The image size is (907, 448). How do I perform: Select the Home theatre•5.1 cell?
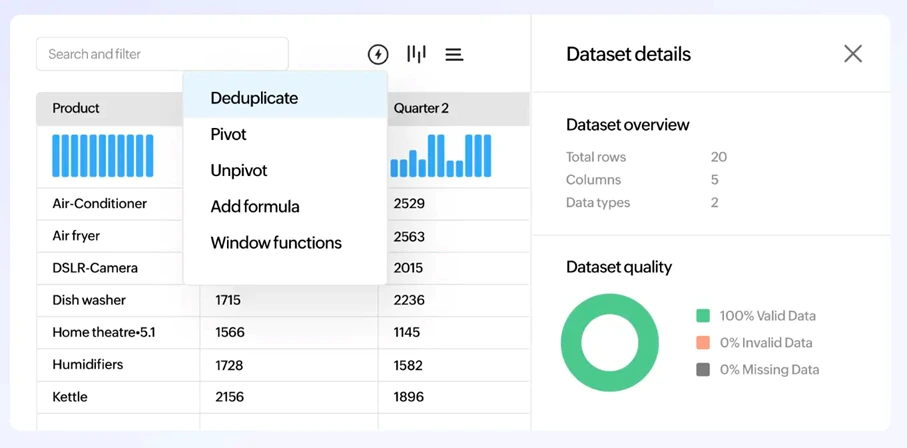[118, 332]
